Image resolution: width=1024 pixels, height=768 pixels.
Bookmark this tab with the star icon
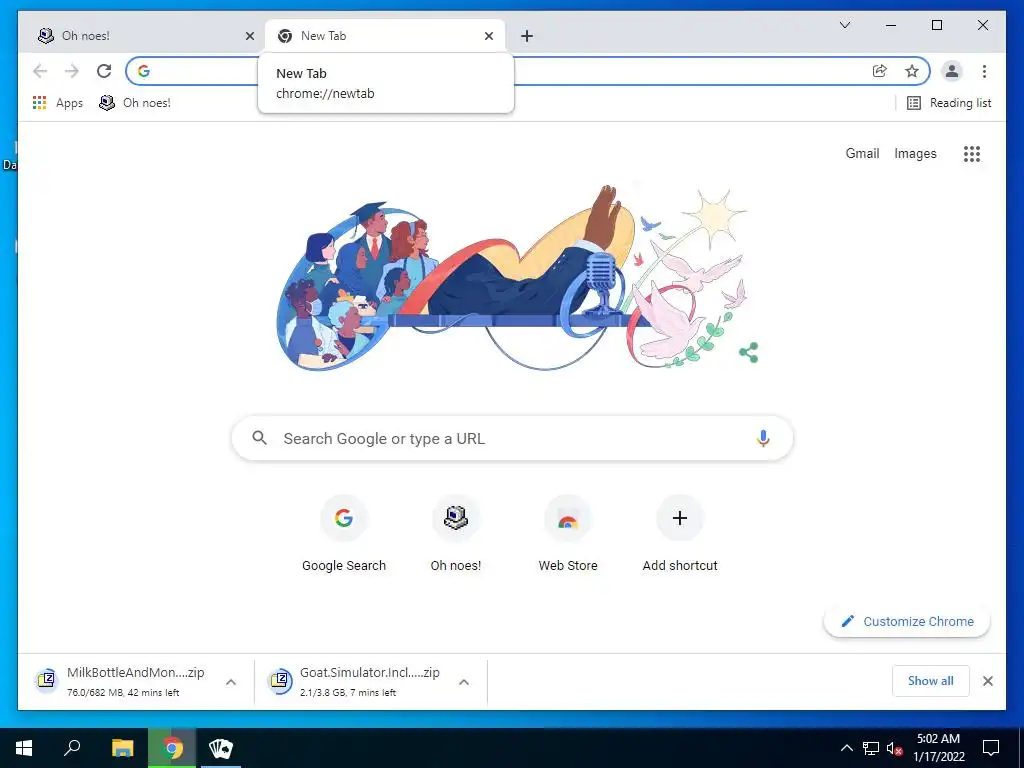[x=912, y=71]
